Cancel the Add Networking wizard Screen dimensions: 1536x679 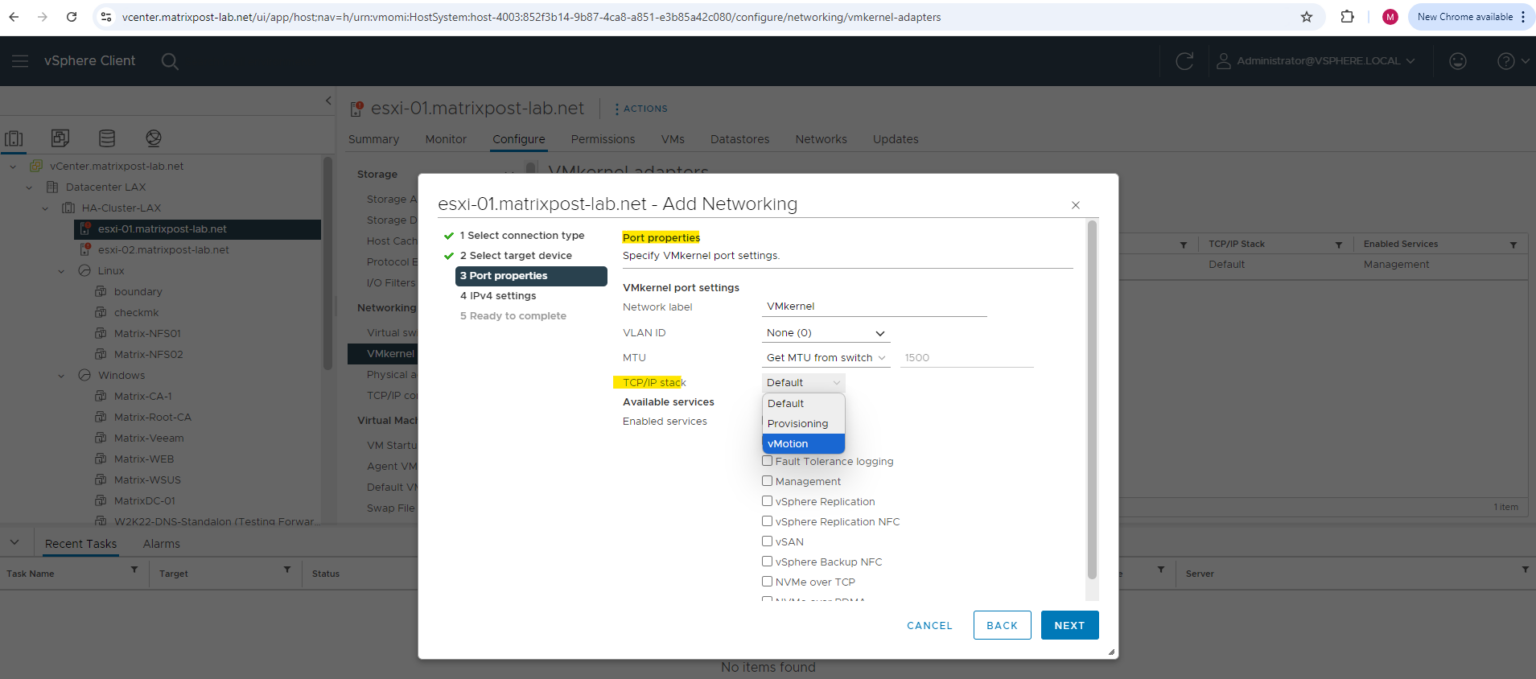tap(929, 625)
